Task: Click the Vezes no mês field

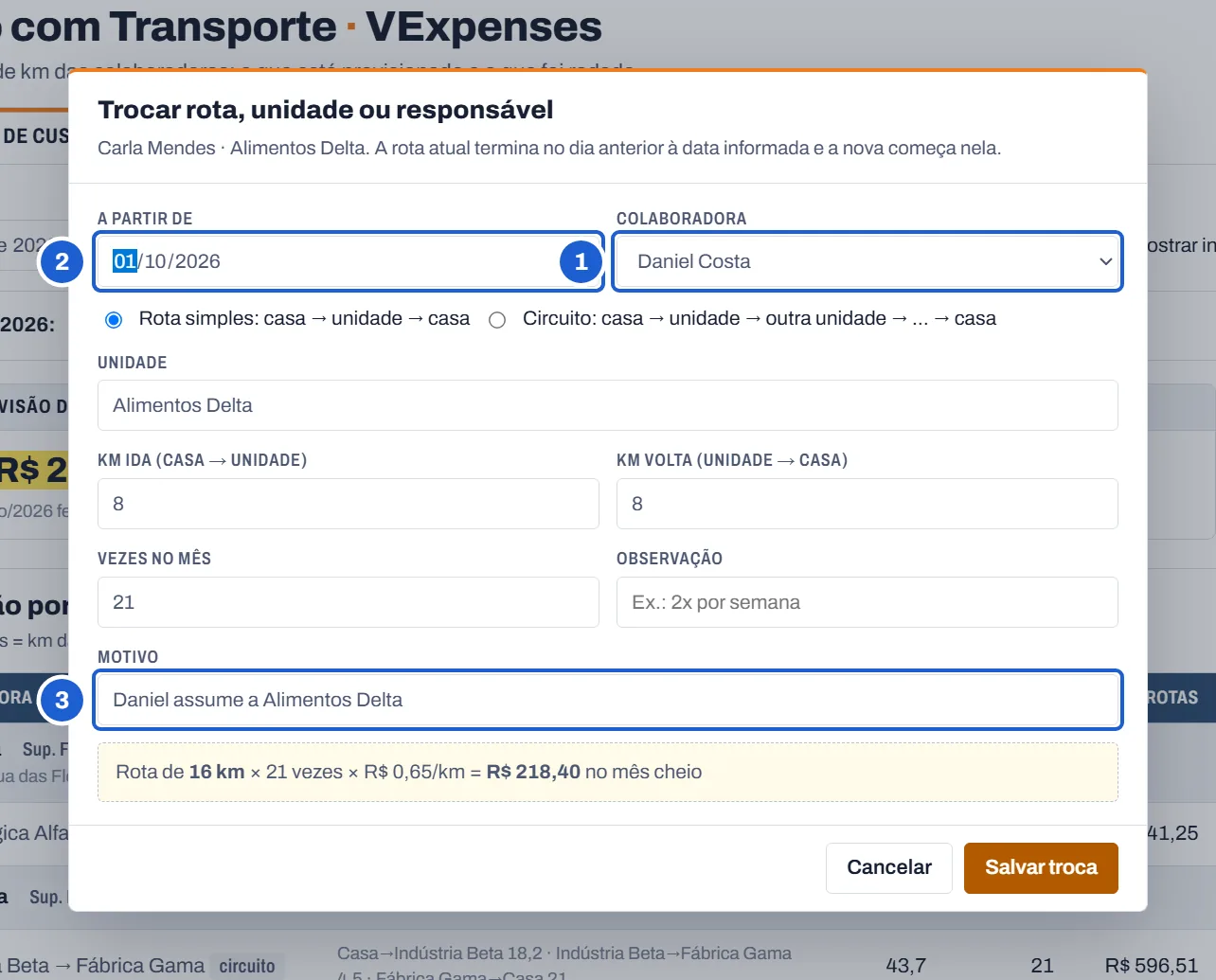Action: pos(349,602)
